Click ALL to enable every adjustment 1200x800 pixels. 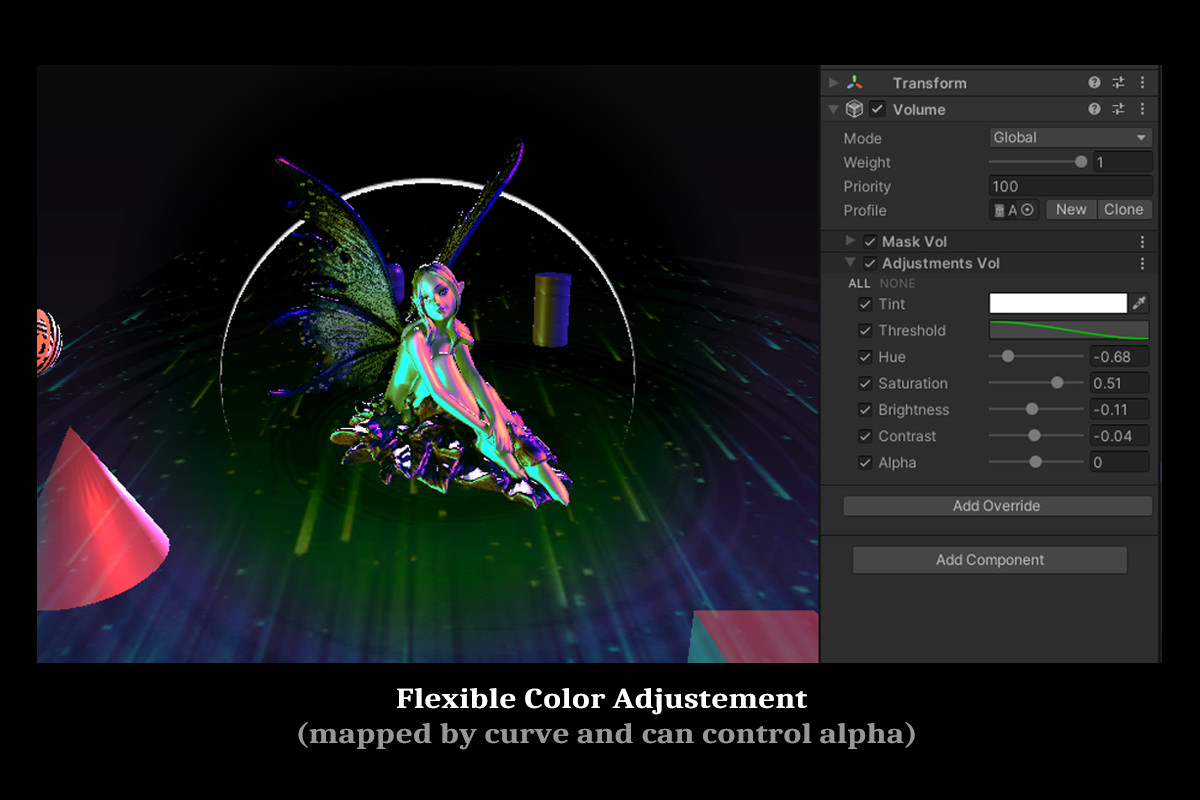click(858, 283)
